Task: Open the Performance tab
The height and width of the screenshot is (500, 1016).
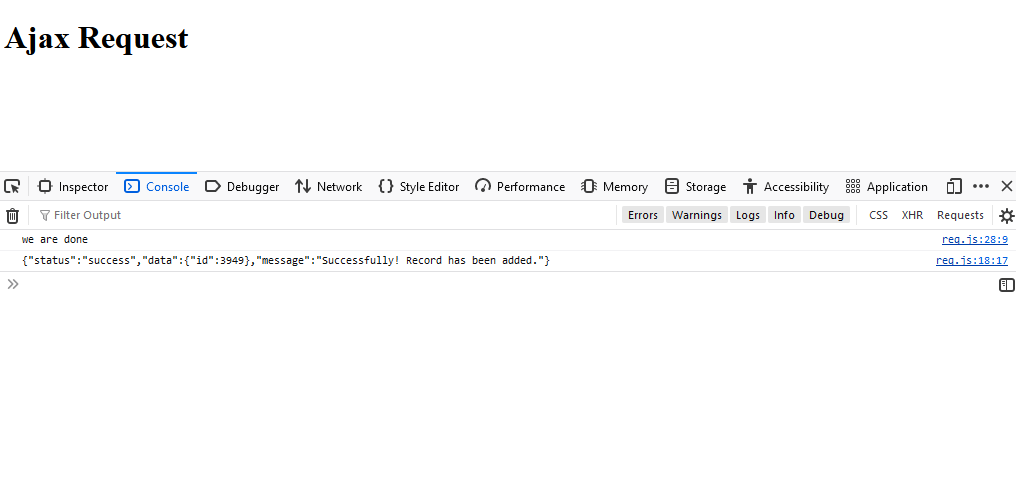Action: tap(520, 186)
